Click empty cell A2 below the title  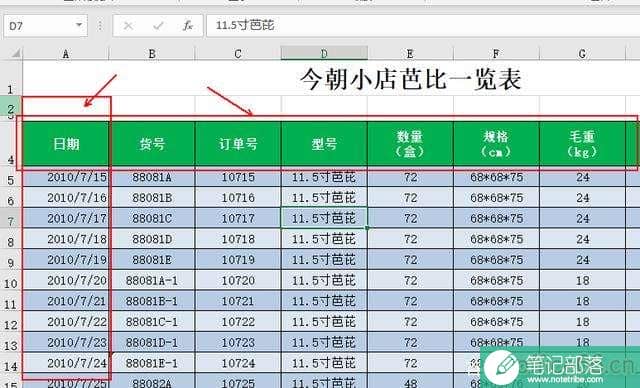tap(66, 105)
